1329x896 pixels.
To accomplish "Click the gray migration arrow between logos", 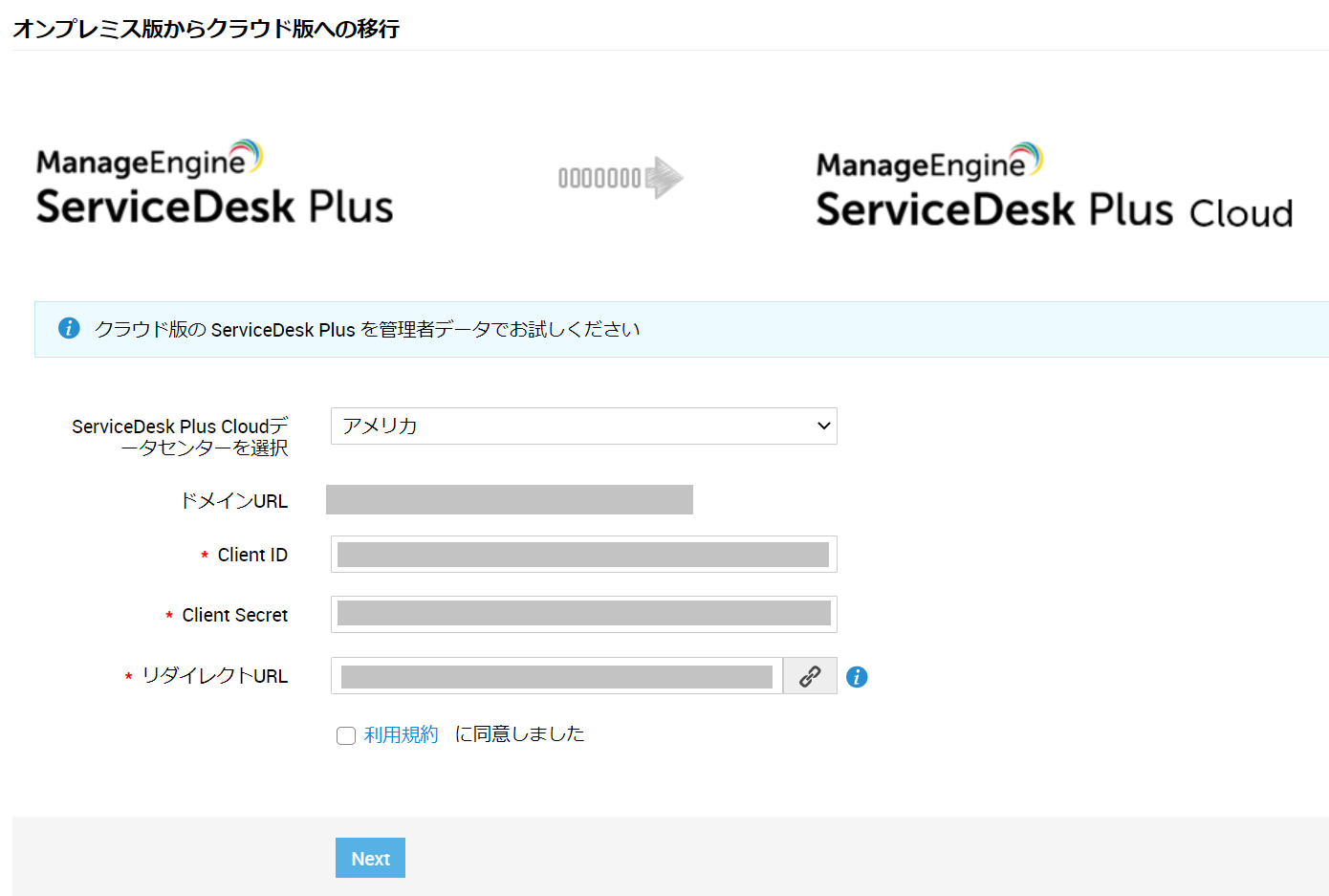I will [621, 178].
